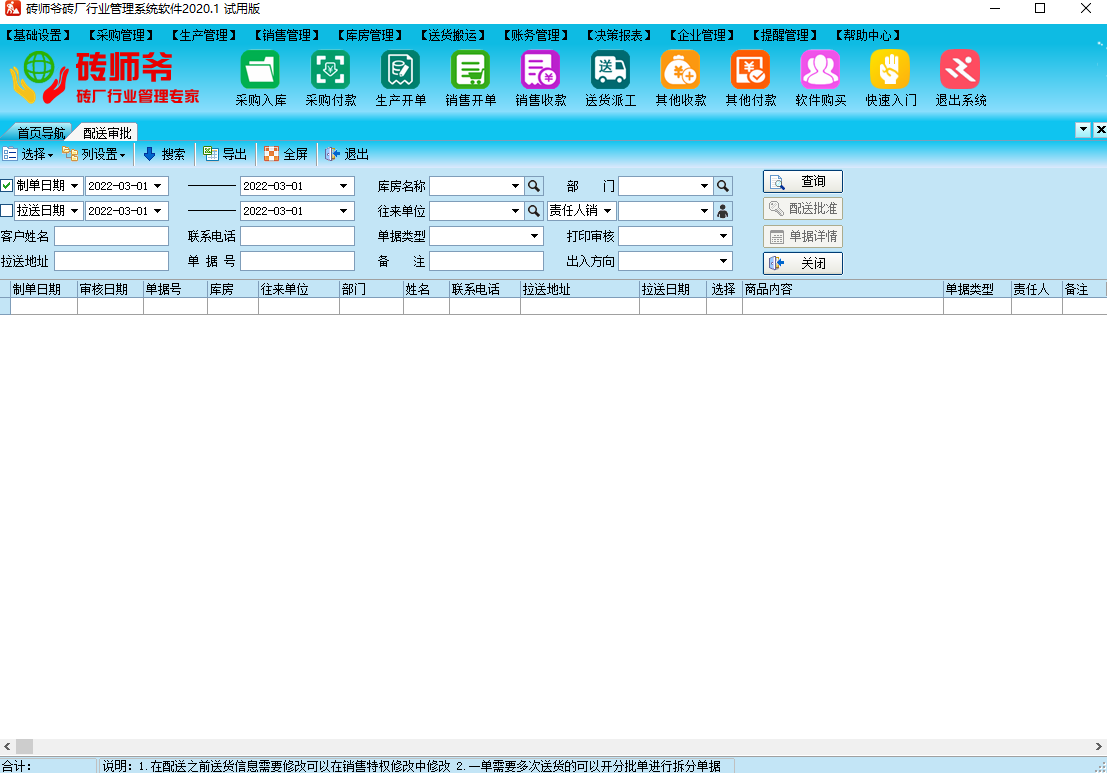Click person icon beside 责任人销 field
This screenshot has width=1107, height=773.
(x=723, y=211)
